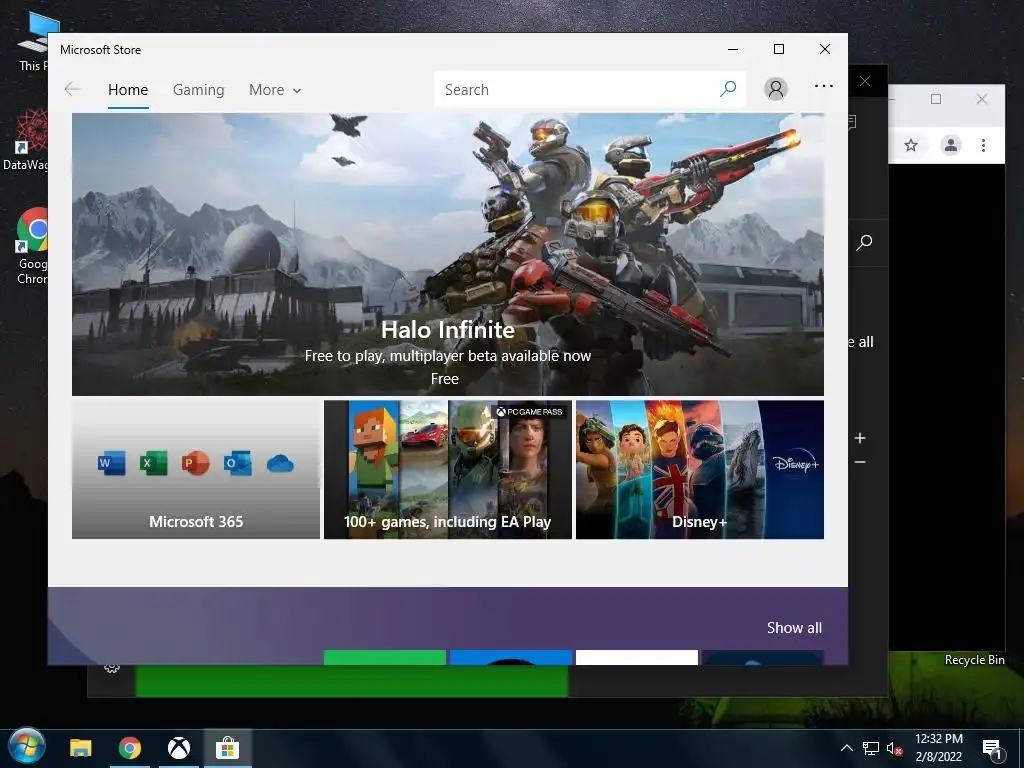Minimize the Microsoft Store window
Screen dimensions: 1024x768
pyautogui.click(x=733, y=49)
